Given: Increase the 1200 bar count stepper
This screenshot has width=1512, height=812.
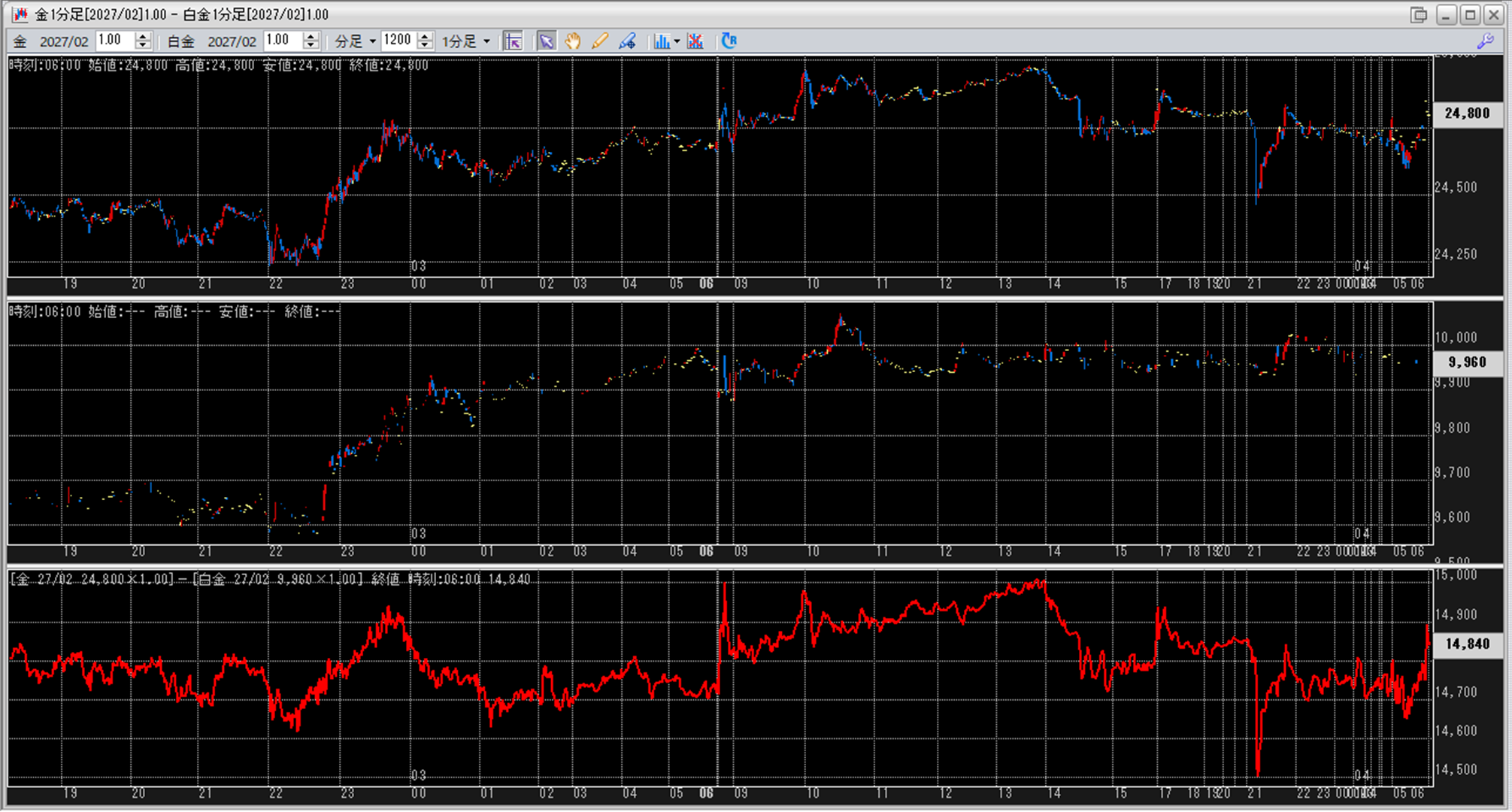Looking at the screenshot, I should [x=425, y=36].
